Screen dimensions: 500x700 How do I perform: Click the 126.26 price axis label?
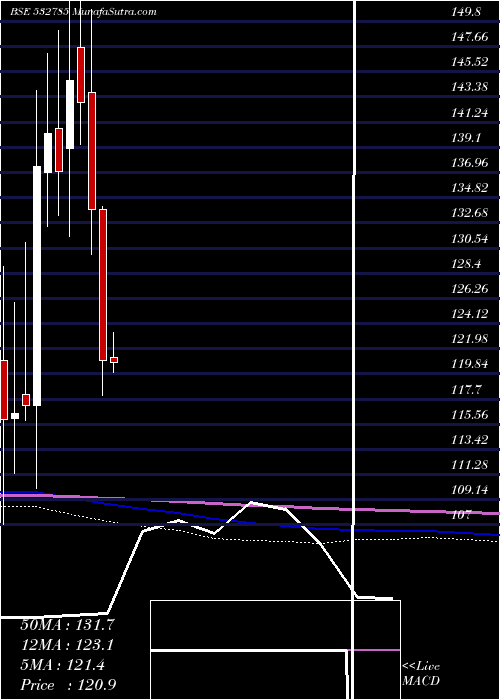click(469, 289)
